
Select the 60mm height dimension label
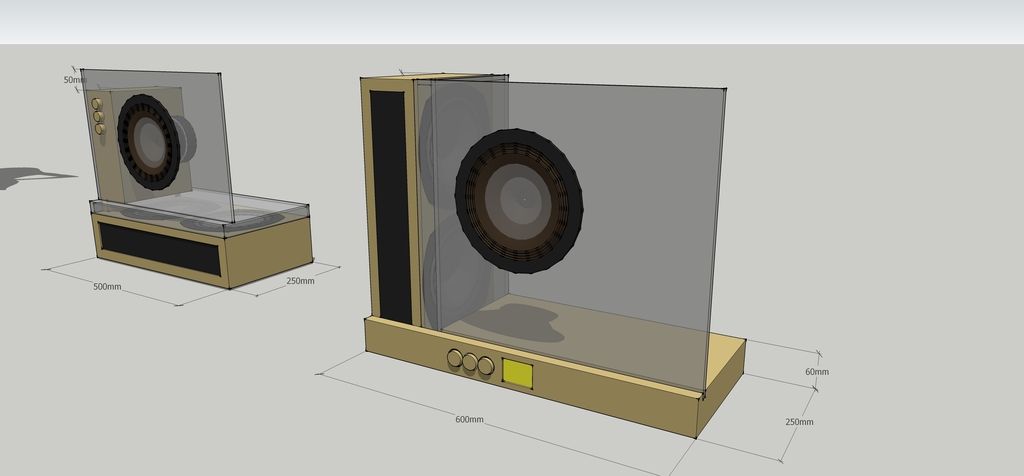(816, 372)
